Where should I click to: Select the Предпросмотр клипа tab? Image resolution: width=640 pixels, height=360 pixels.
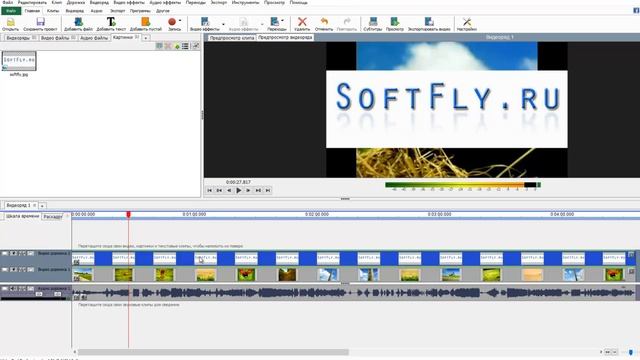pyautogui.click(x=231, y=38)
